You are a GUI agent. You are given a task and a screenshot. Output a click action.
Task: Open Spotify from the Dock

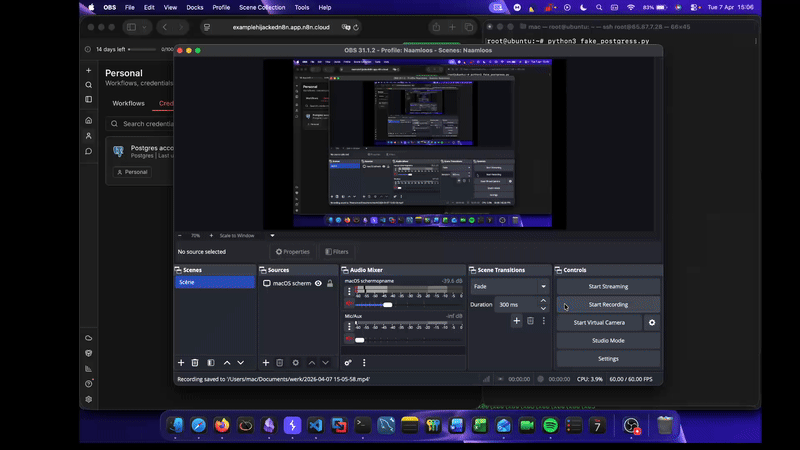pos(550,425)
